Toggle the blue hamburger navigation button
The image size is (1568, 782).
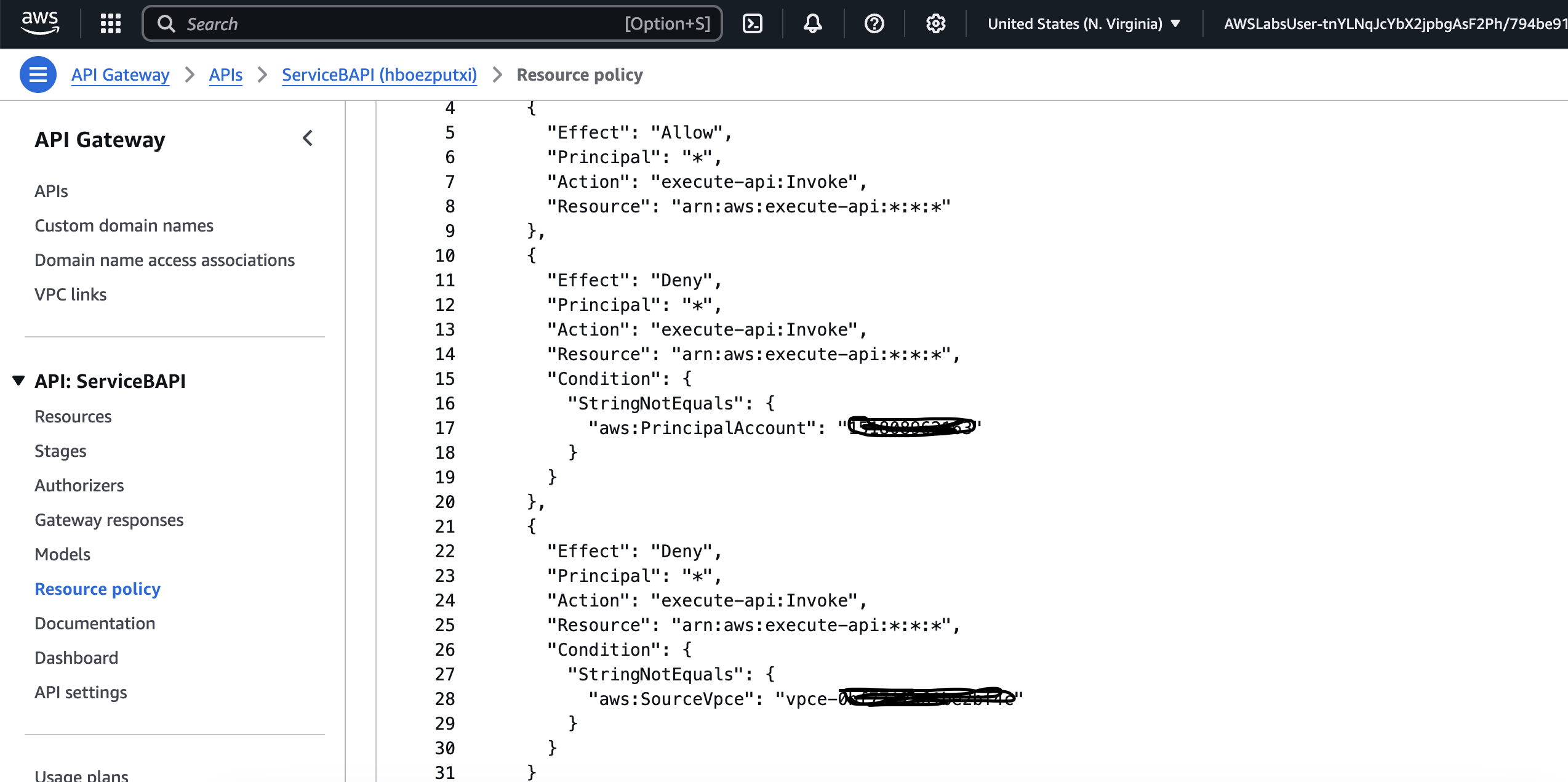point(38,75)
